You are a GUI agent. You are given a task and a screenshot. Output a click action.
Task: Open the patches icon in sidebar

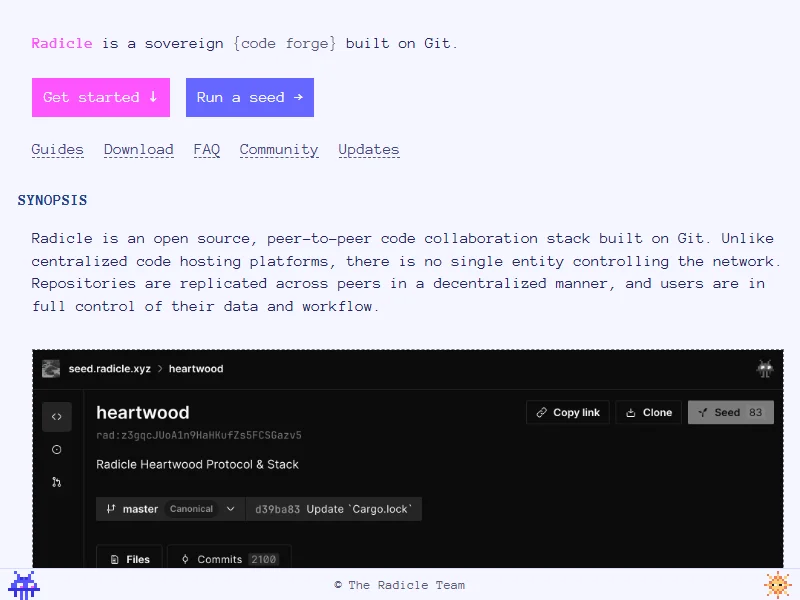click(56, 482)
